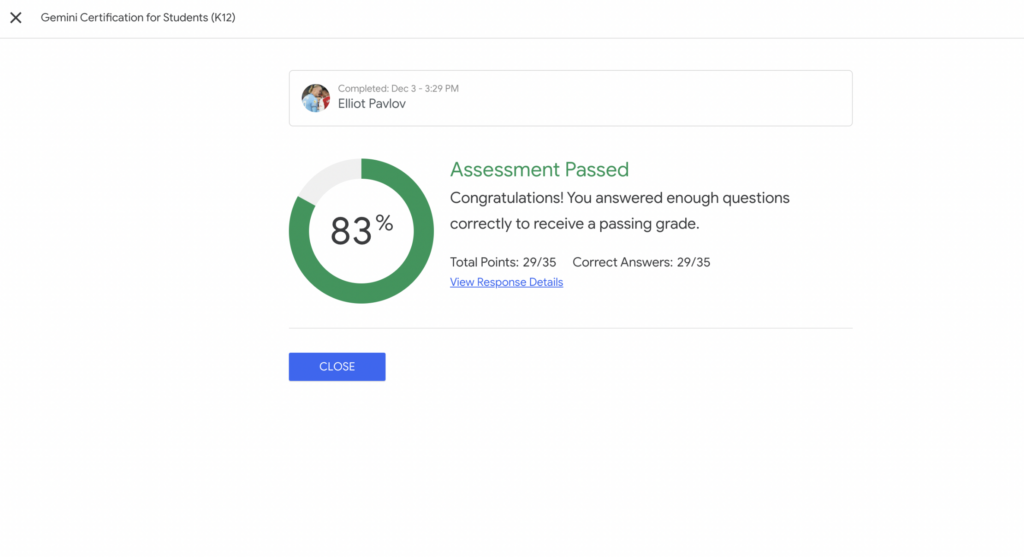
Task: Click the Completed Dec 3 timestamp
Action: [x=398, y=88]
